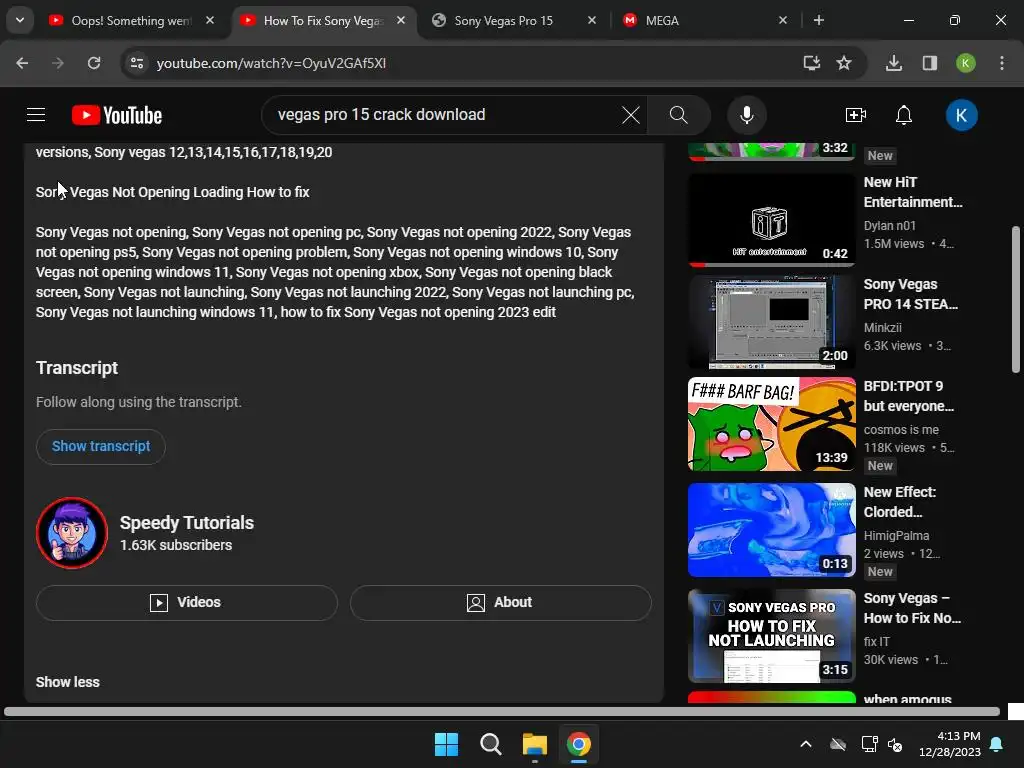Click the page vertical scrollbar
The image size is (1024, 768).
[1016, 300]
